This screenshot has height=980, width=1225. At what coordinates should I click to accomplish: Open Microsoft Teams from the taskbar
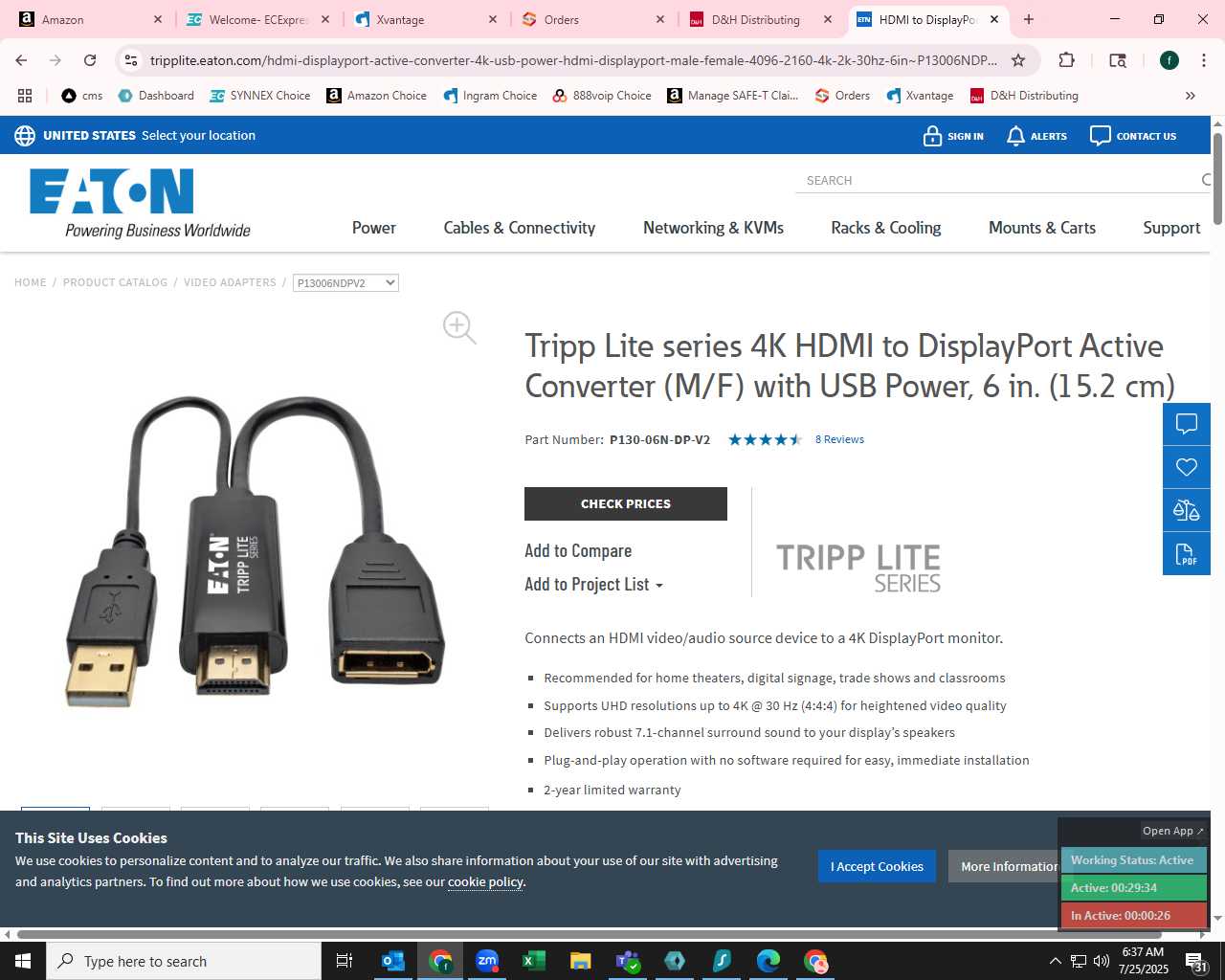coord(628,961)
